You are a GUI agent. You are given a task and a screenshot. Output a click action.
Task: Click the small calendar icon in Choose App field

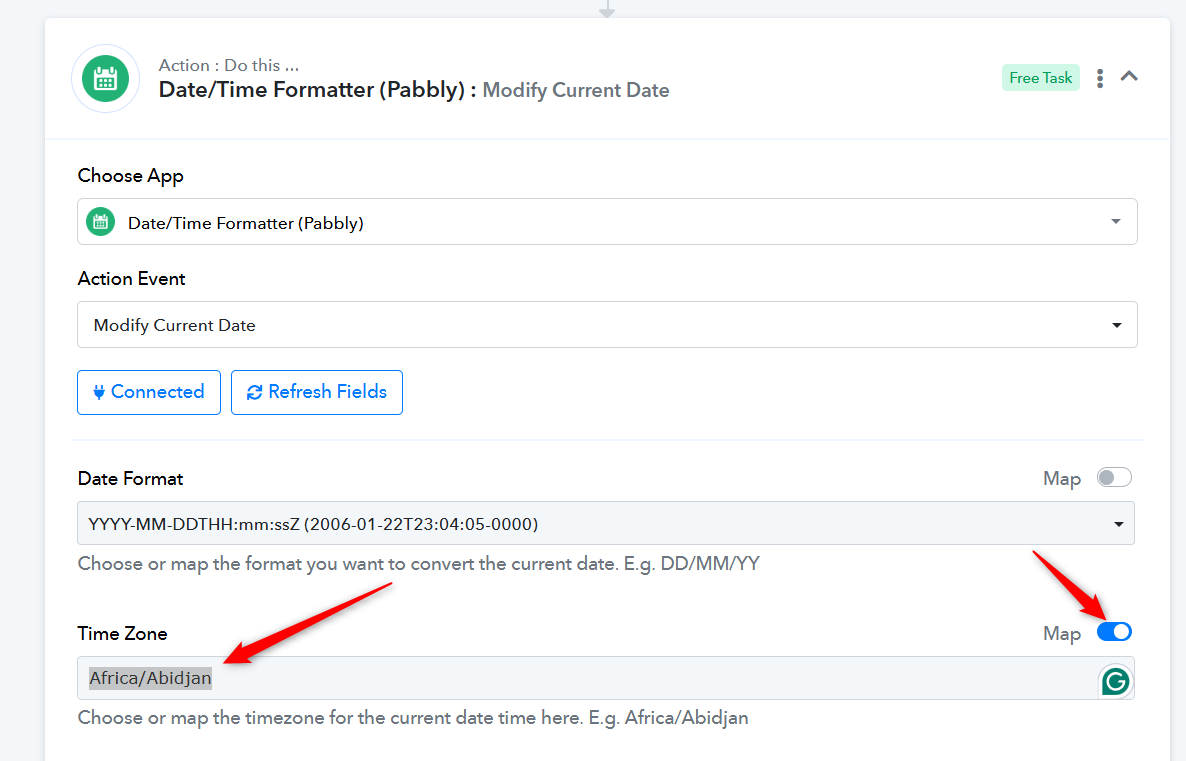coord(101,222)
